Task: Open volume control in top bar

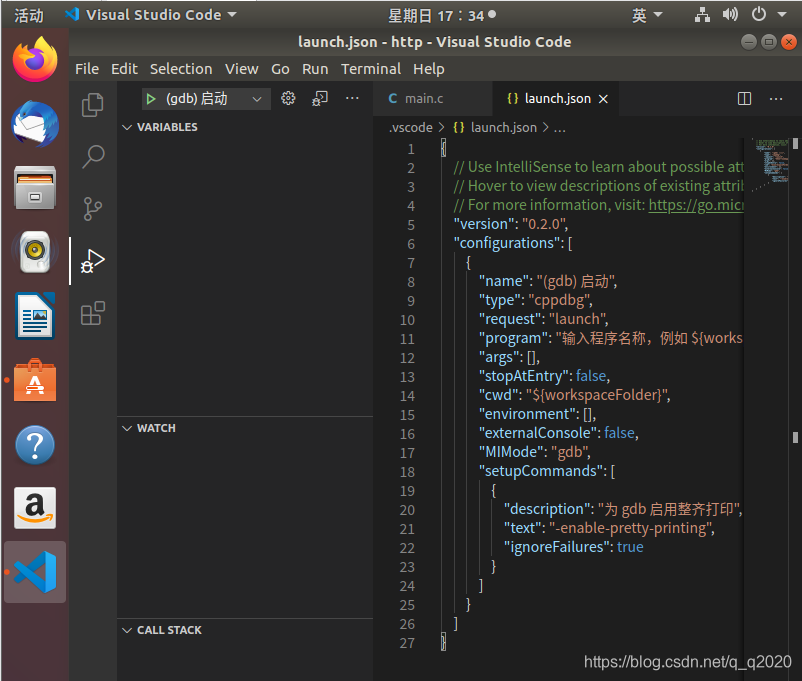Action: [x=730, y=14]
